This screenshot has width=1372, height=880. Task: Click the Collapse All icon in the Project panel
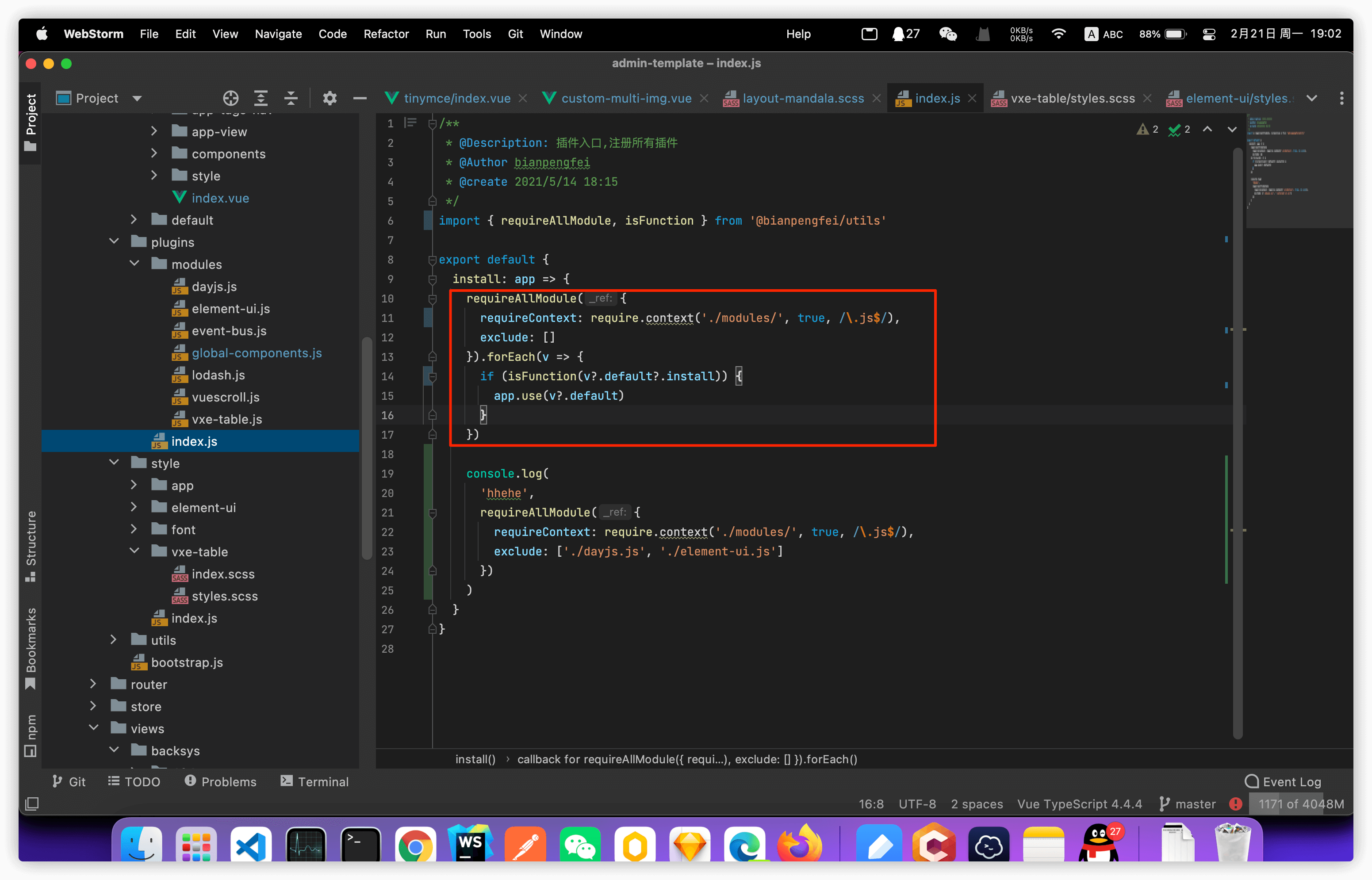tap(291, 98)
